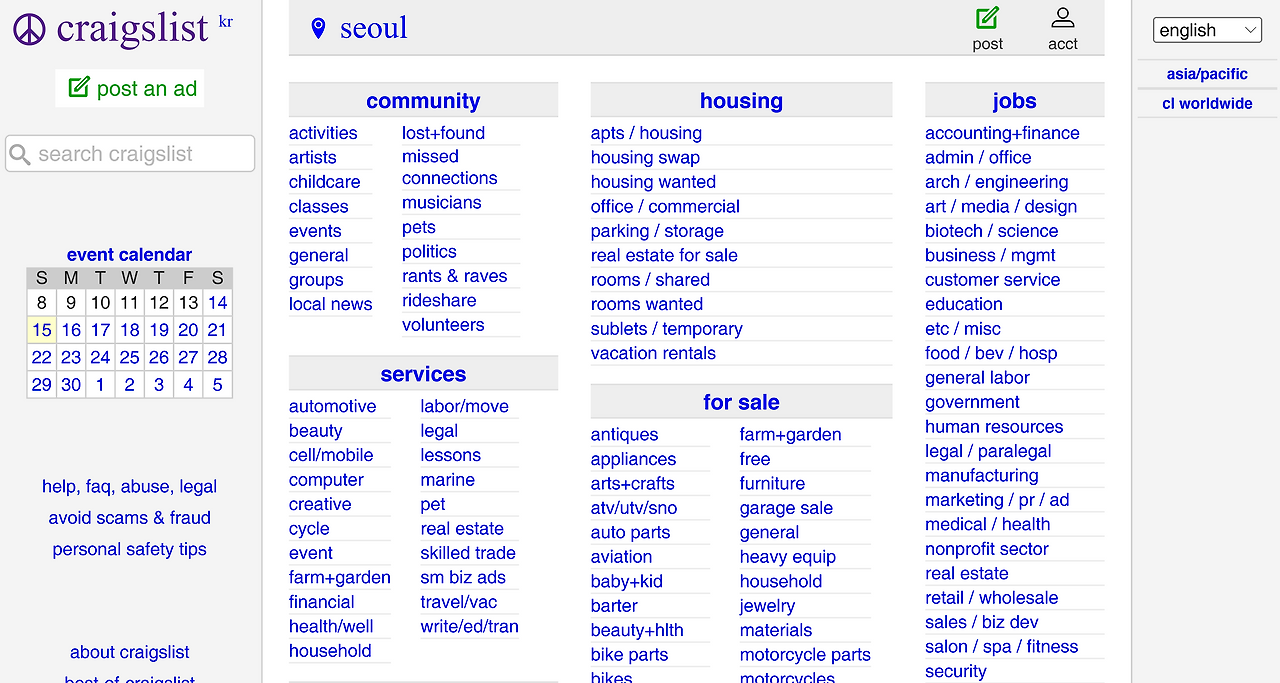The height and width of the screenshot is (683, 1280).
Task: Open childcare category link
Action: click(324, 182)
